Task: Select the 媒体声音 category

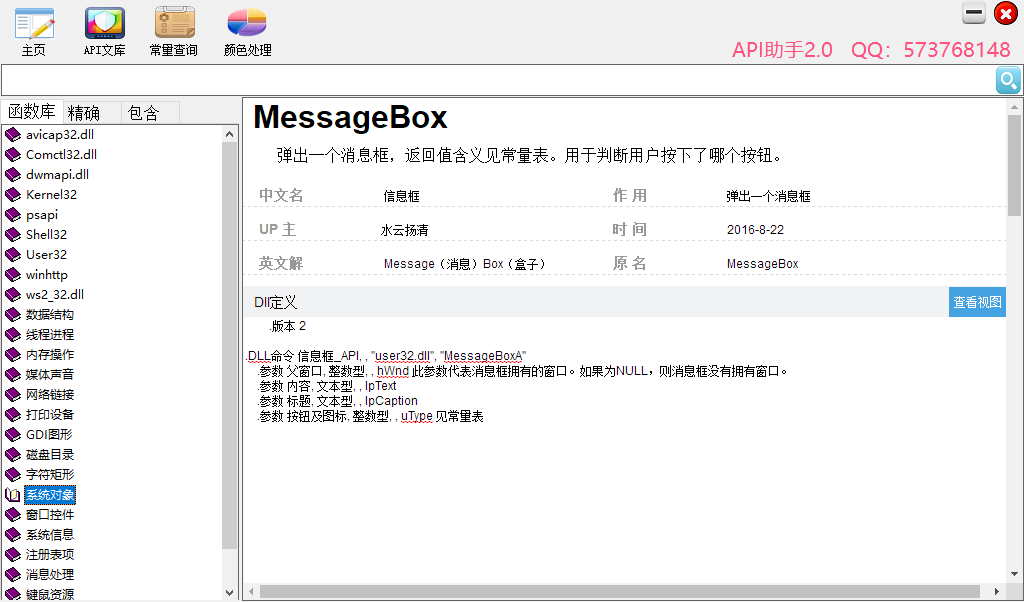Action: point(50,375)
